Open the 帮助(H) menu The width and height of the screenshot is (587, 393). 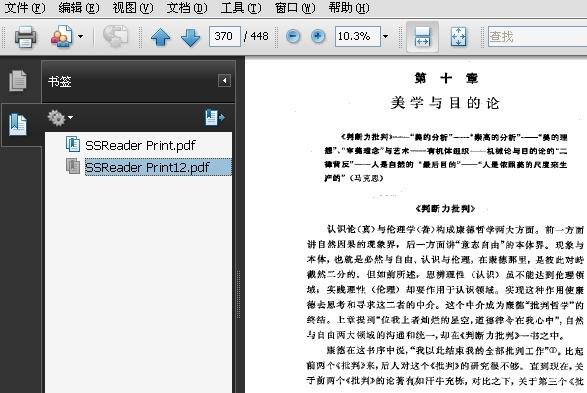click(x=349, y=7)
